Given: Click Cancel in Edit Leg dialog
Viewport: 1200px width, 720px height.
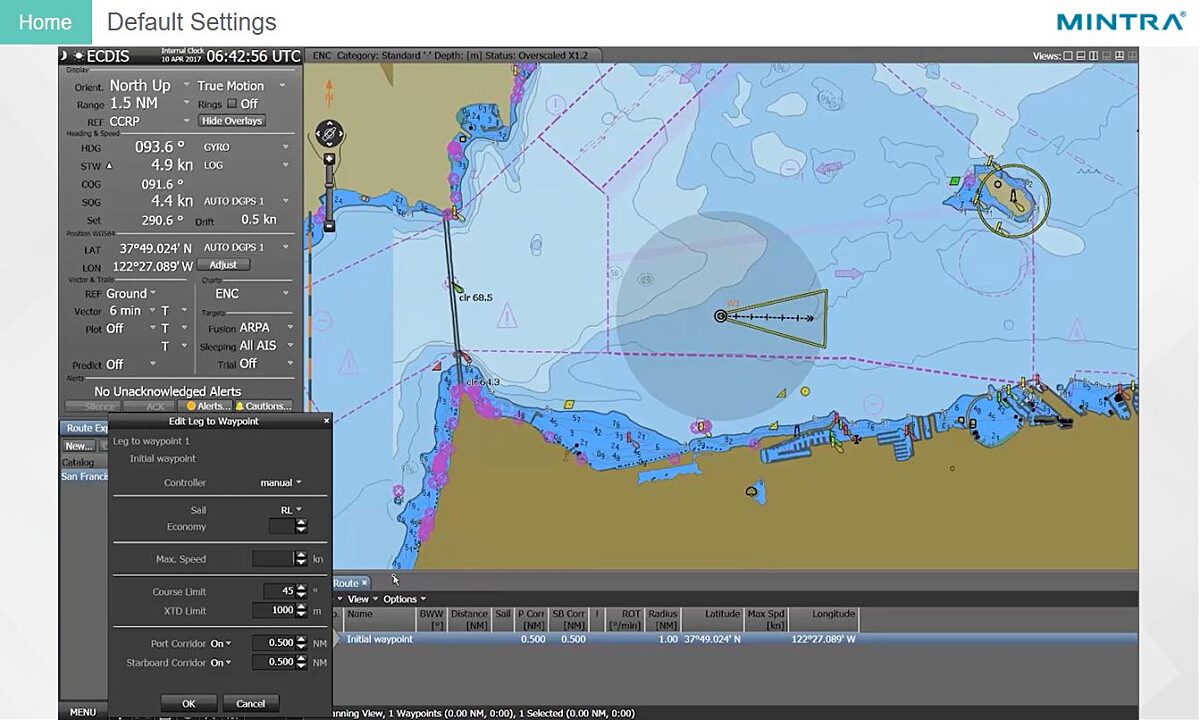Looking at the screenshot, I should (x=250, y=703).
